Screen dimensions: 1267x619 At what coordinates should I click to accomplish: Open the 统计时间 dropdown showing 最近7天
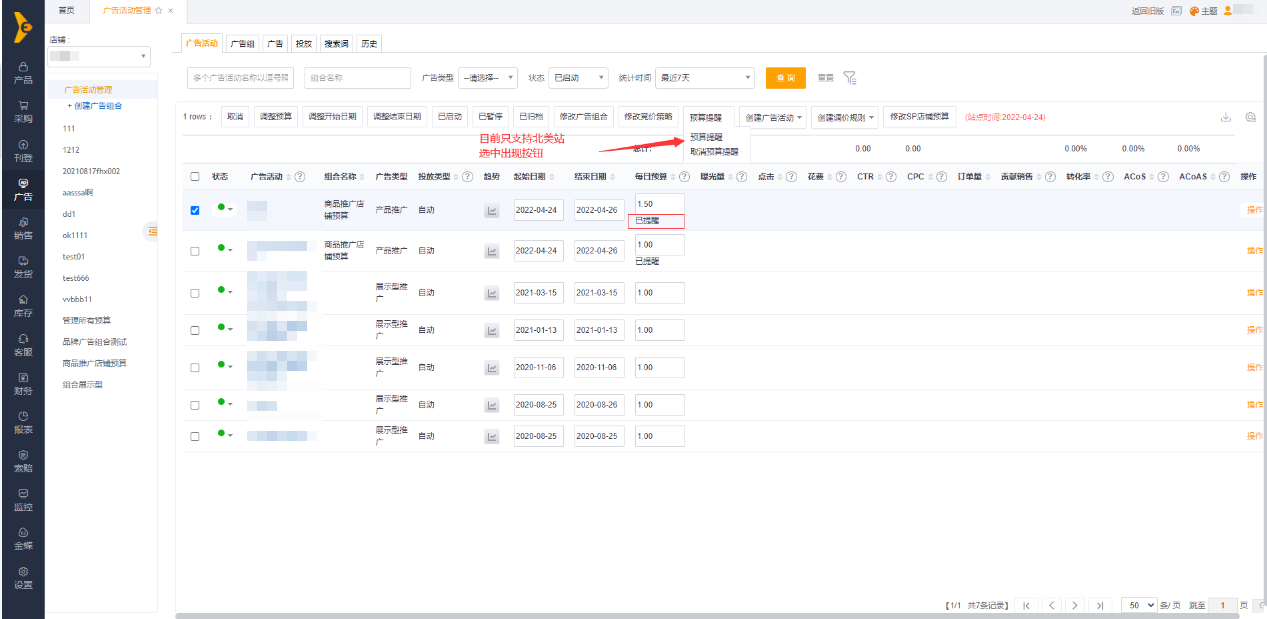pos(704,77)
